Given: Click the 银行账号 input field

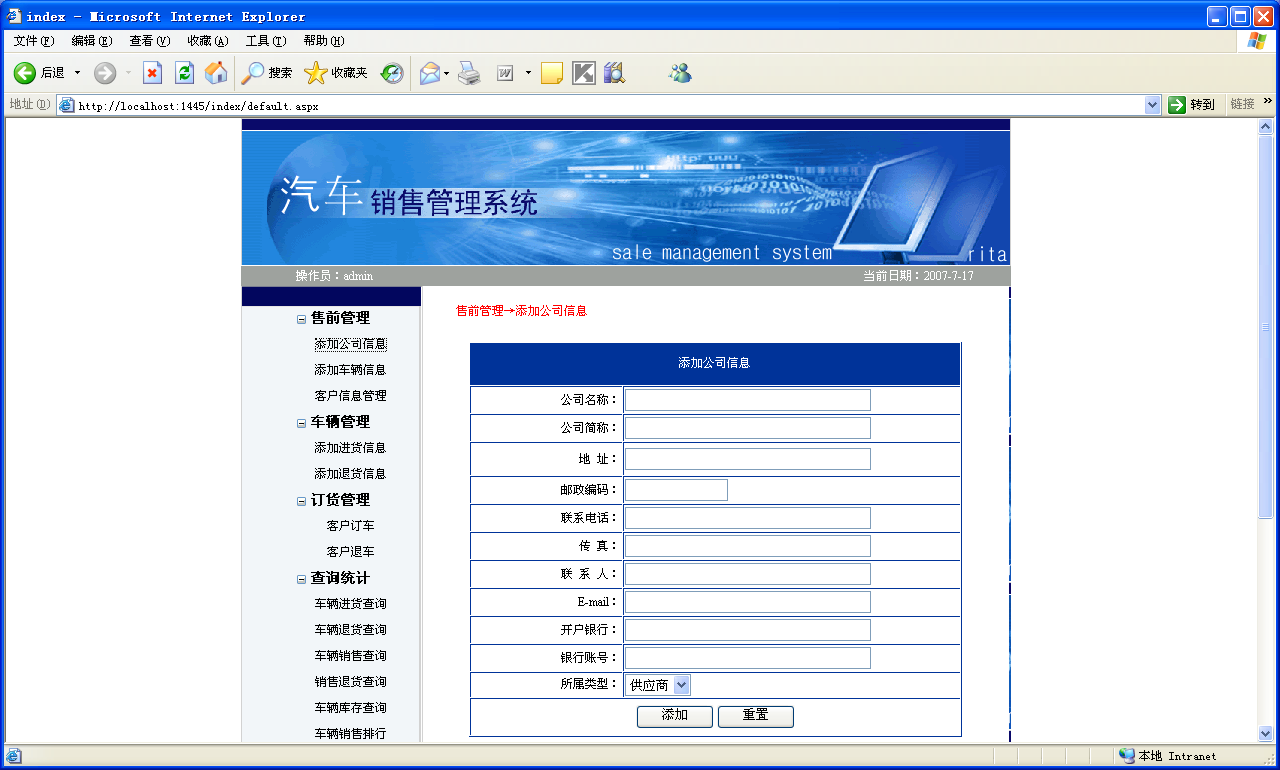Looking at the screenshot, I should pyautogui.click(x=748, y=658).
